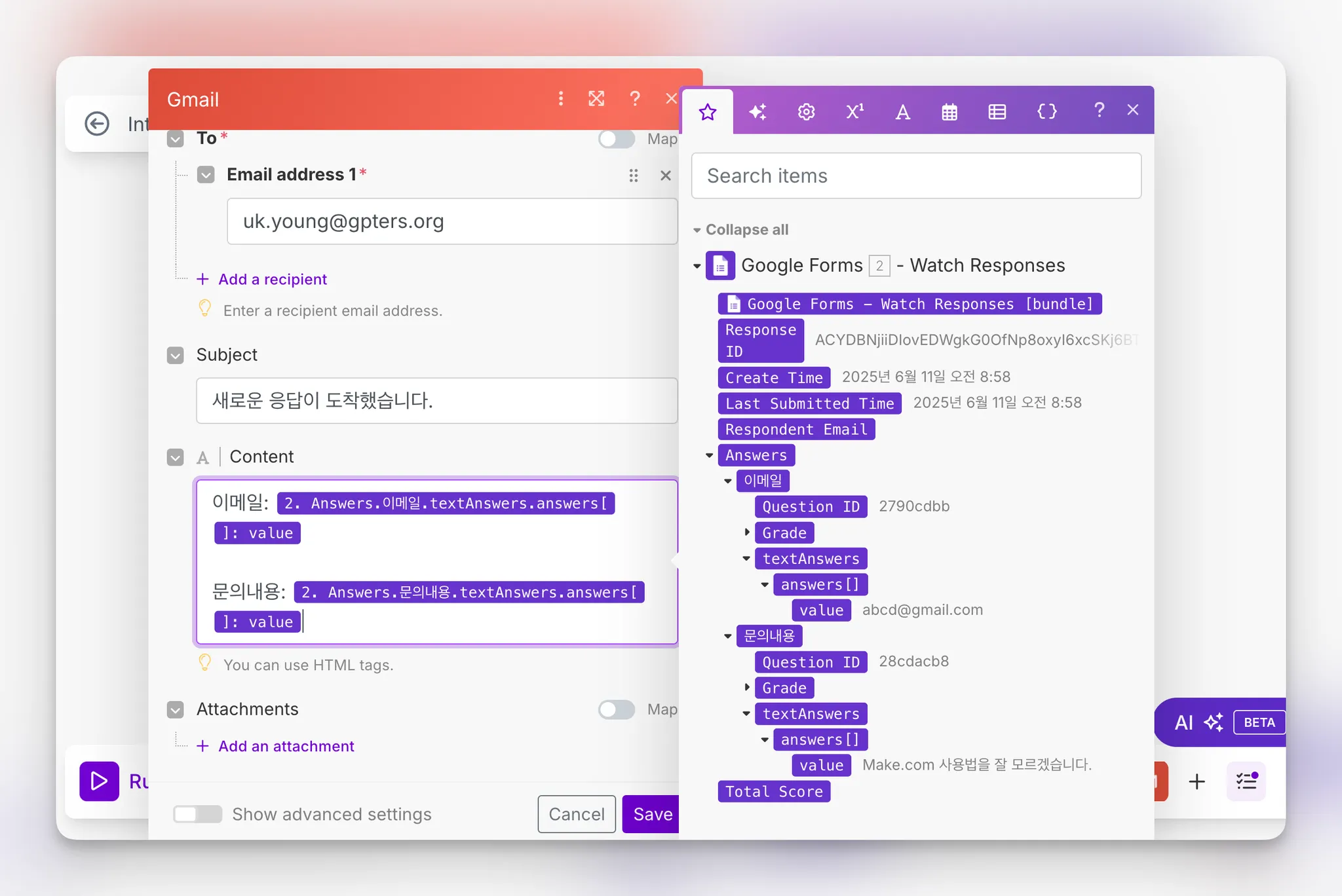Switch to general functions gear tab

(806, 112)
